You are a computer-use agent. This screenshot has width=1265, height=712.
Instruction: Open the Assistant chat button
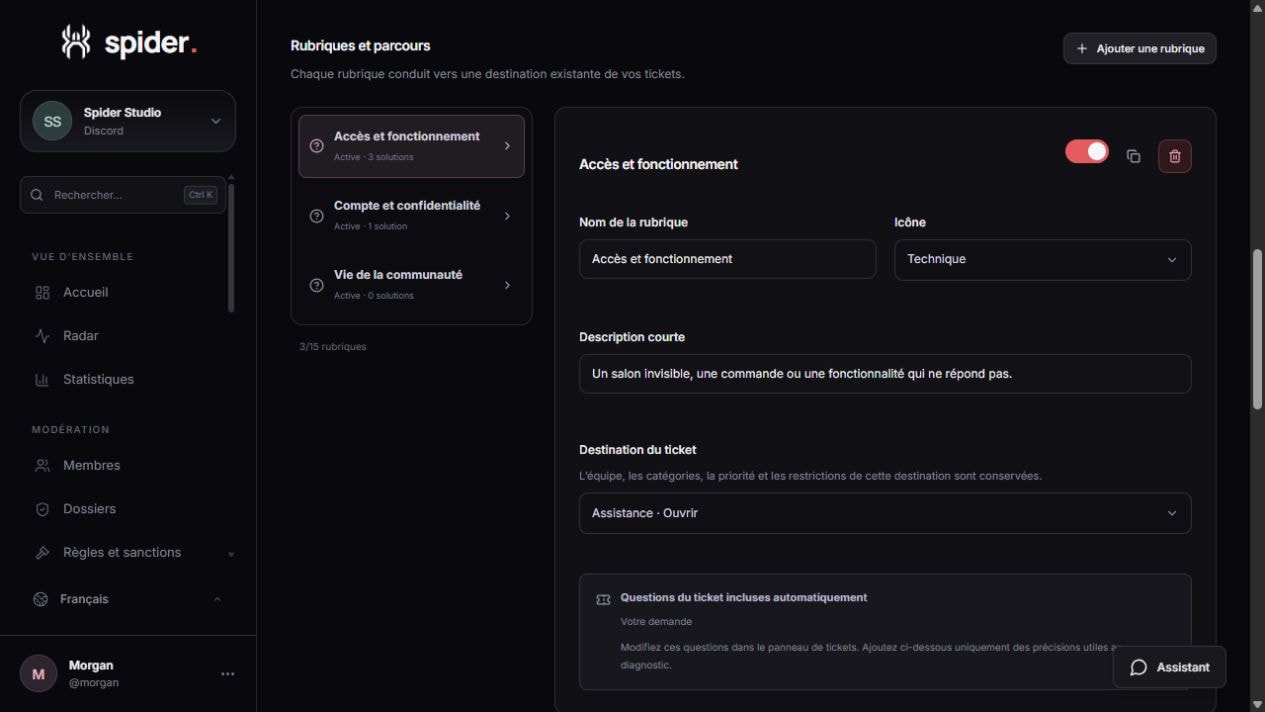[x=1169, y=667]
